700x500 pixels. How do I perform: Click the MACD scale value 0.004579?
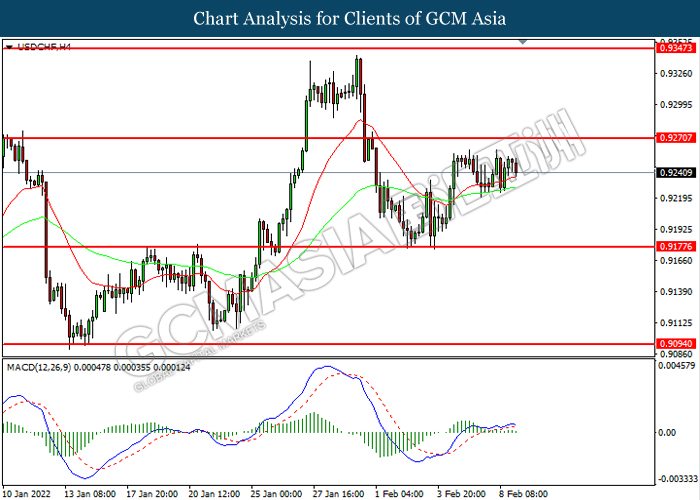coord(677,366)
